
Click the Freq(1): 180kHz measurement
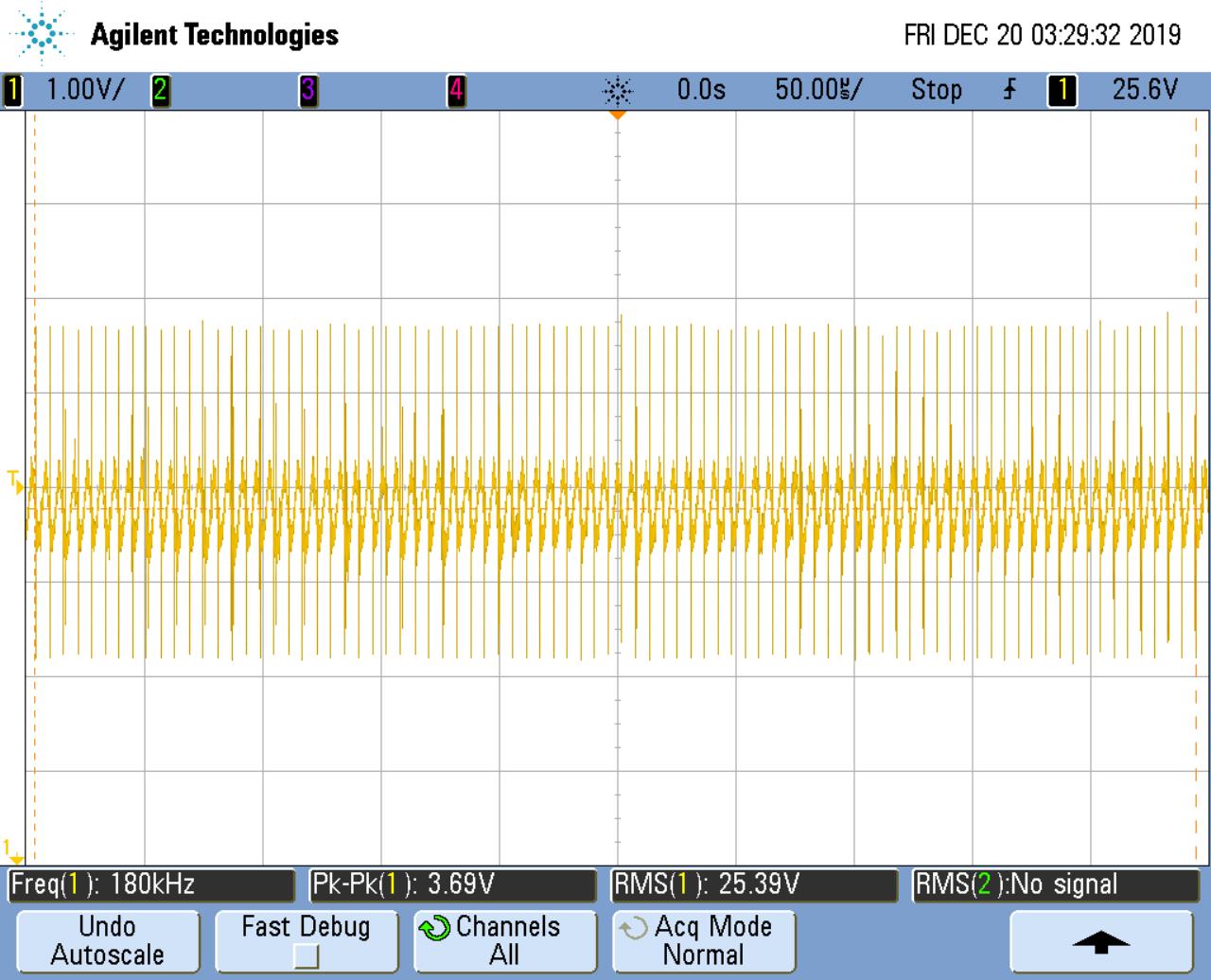(150, 885)
